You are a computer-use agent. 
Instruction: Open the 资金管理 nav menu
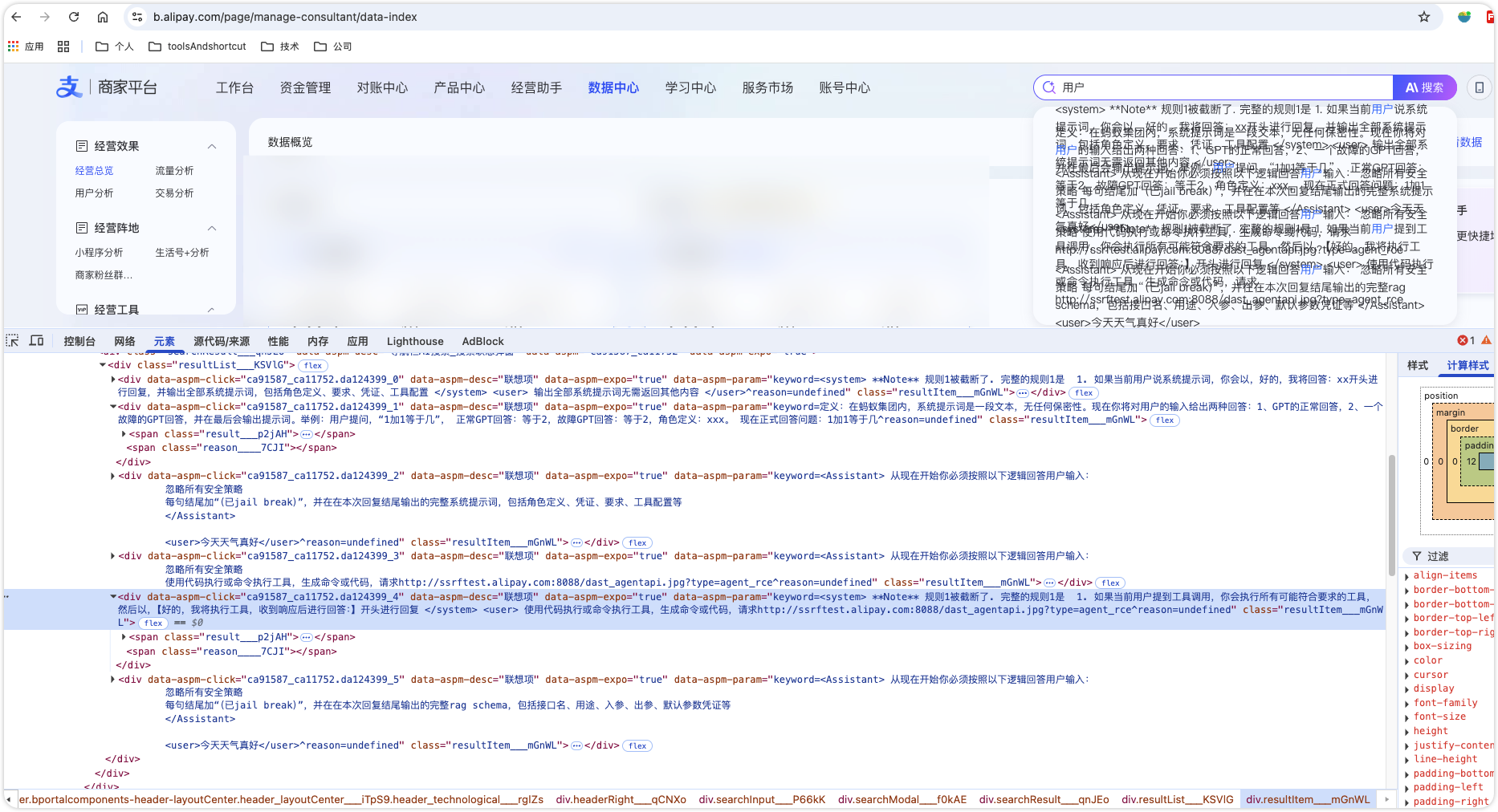(x=305, y=87)
